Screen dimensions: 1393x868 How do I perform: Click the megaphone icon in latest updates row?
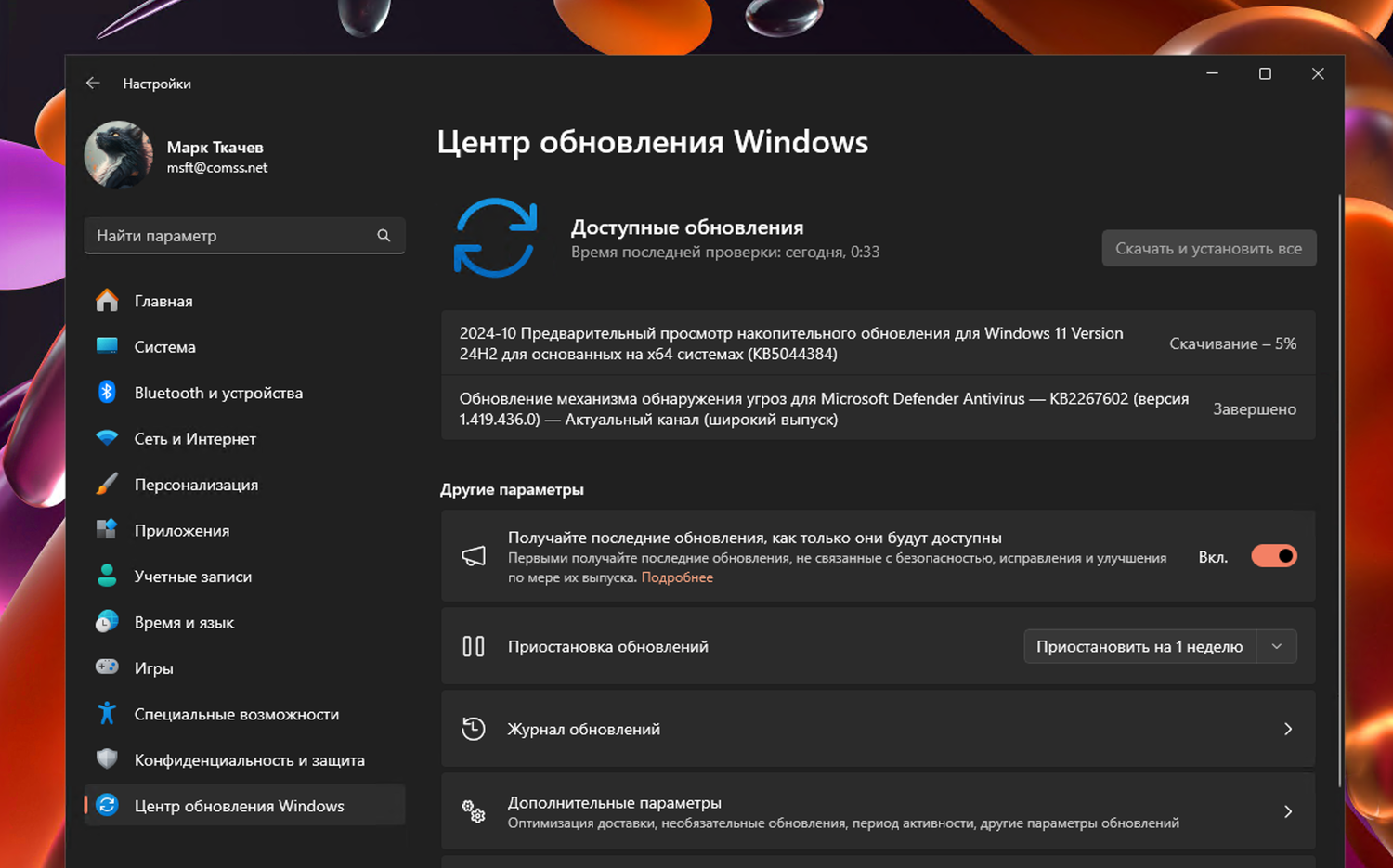(x=474, y=556)
